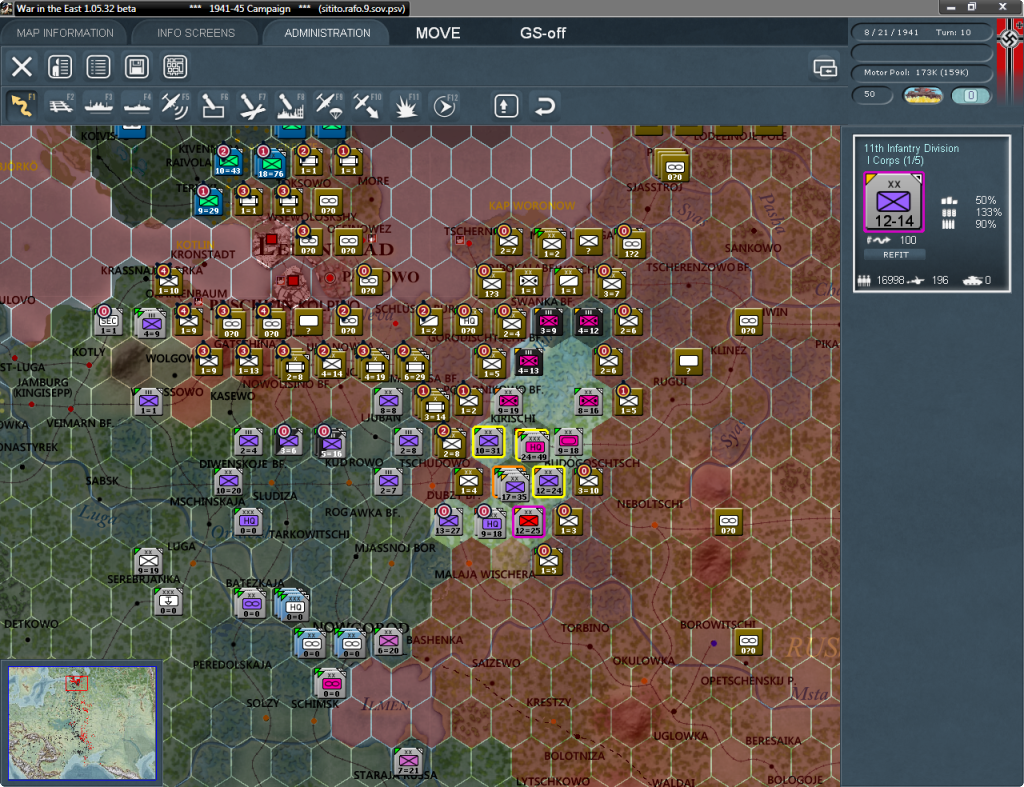Select the F5 air recon mode icon
1024x787 pixels.
[175, 105]
